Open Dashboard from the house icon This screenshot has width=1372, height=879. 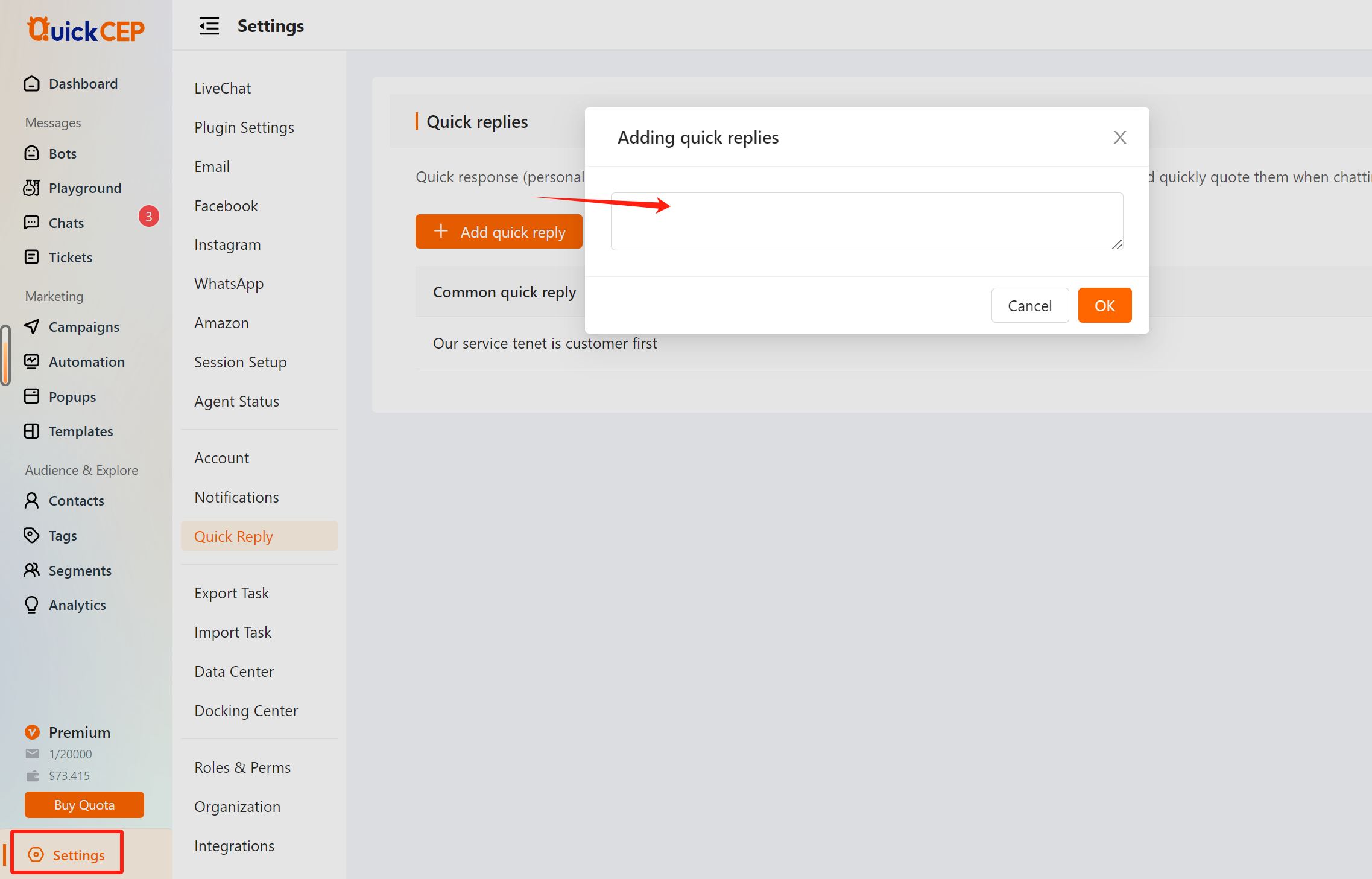[31, 84]
